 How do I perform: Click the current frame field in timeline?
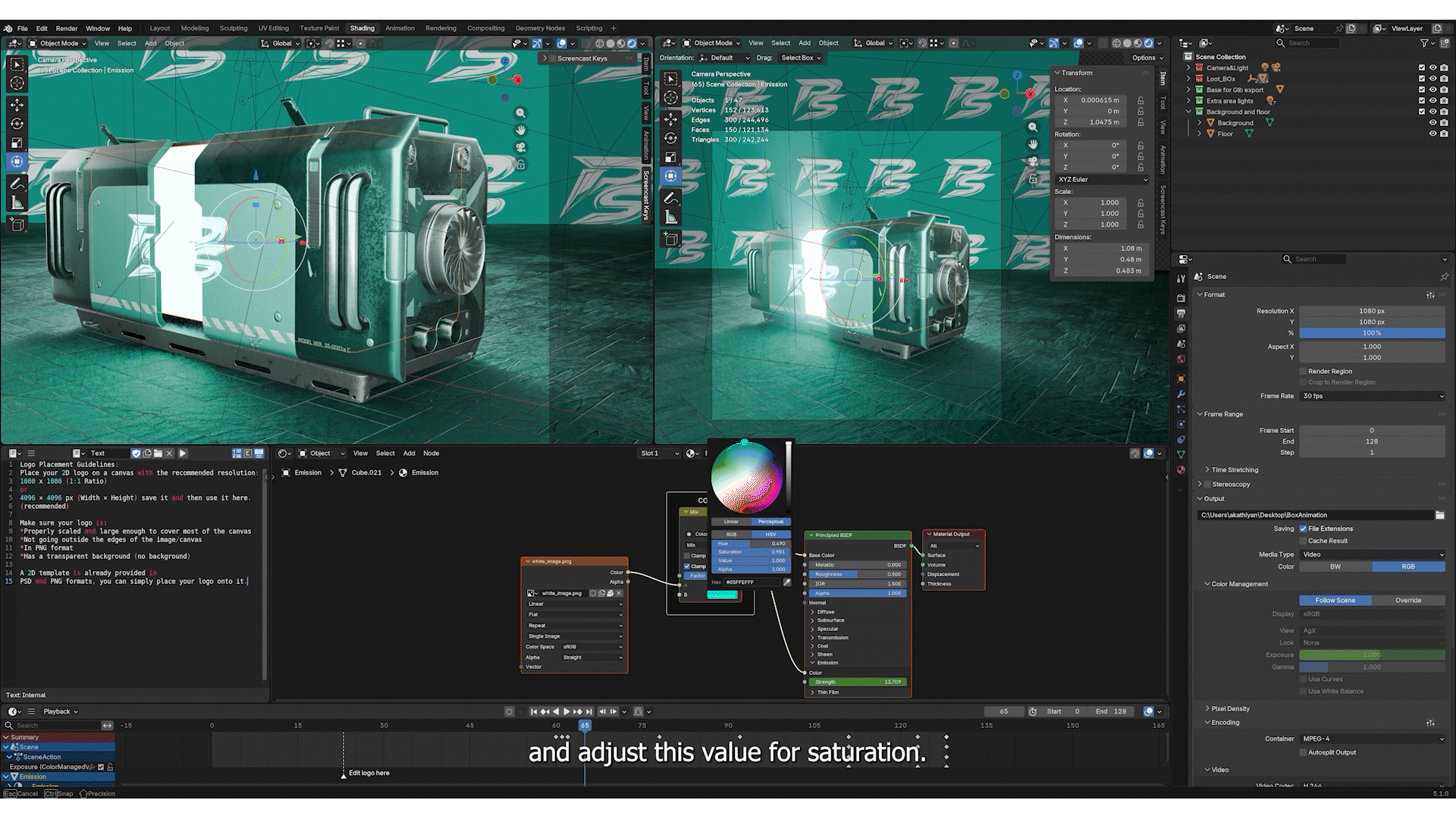click(1004, 711)
